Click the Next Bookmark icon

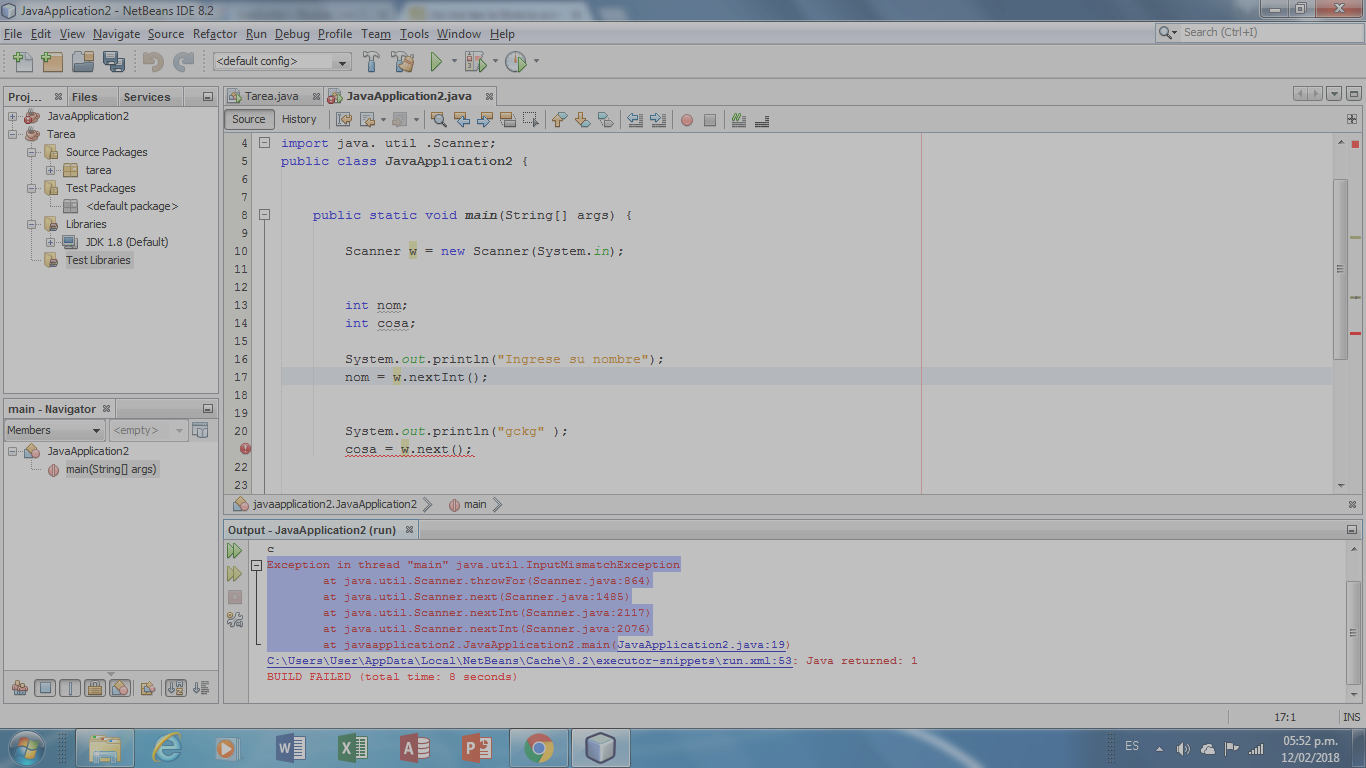point(582,120)
